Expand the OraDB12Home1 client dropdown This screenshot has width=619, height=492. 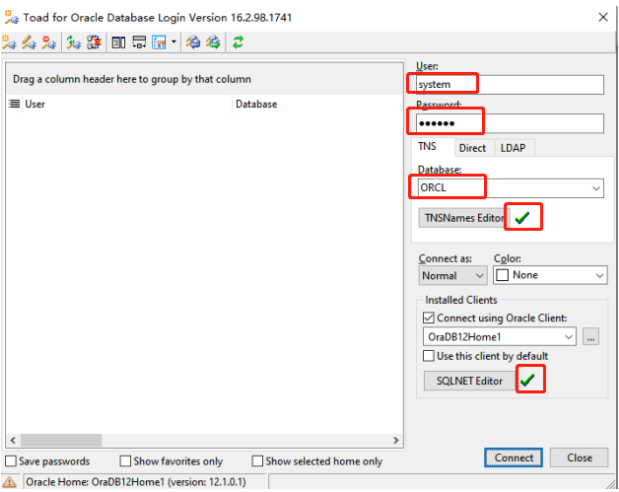568,337
